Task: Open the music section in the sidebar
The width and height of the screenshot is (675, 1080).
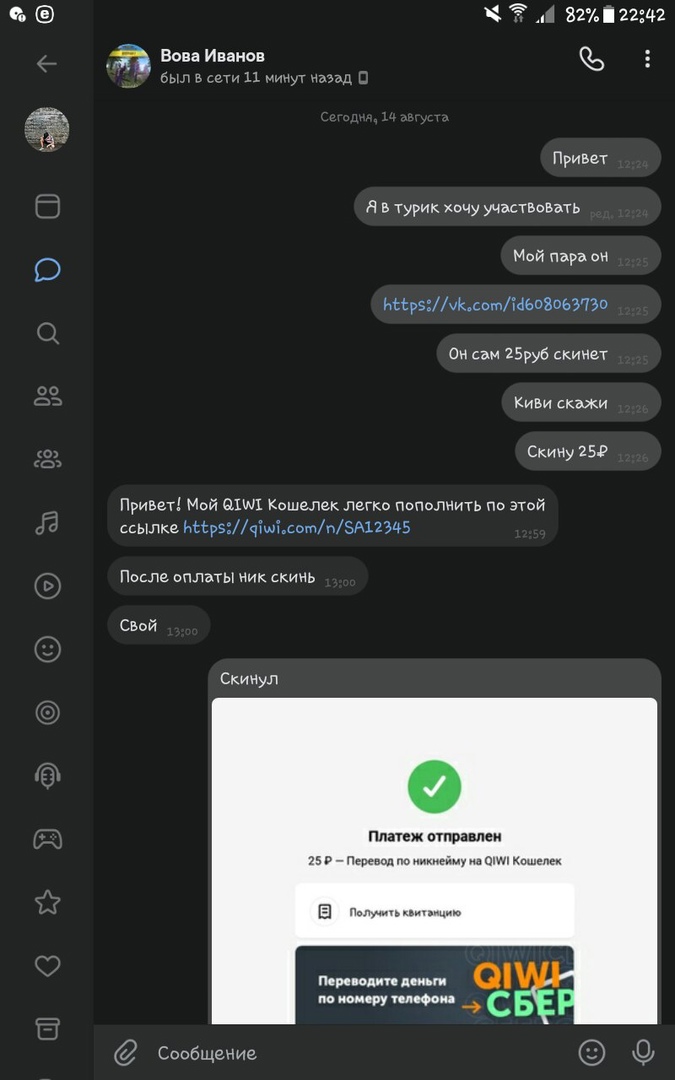Action: pos(47,522)
